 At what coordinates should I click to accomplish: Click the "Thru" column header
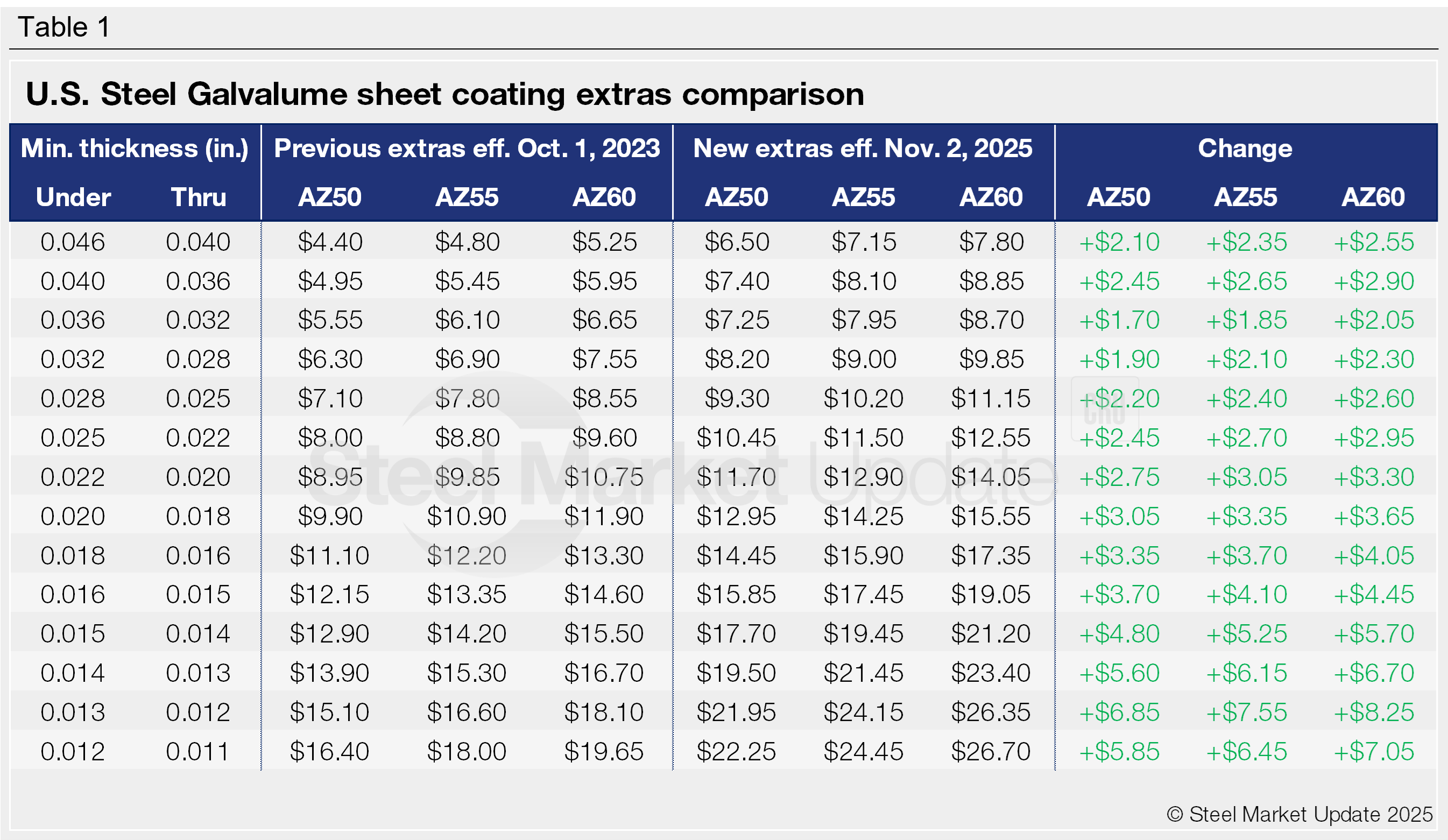198,197
